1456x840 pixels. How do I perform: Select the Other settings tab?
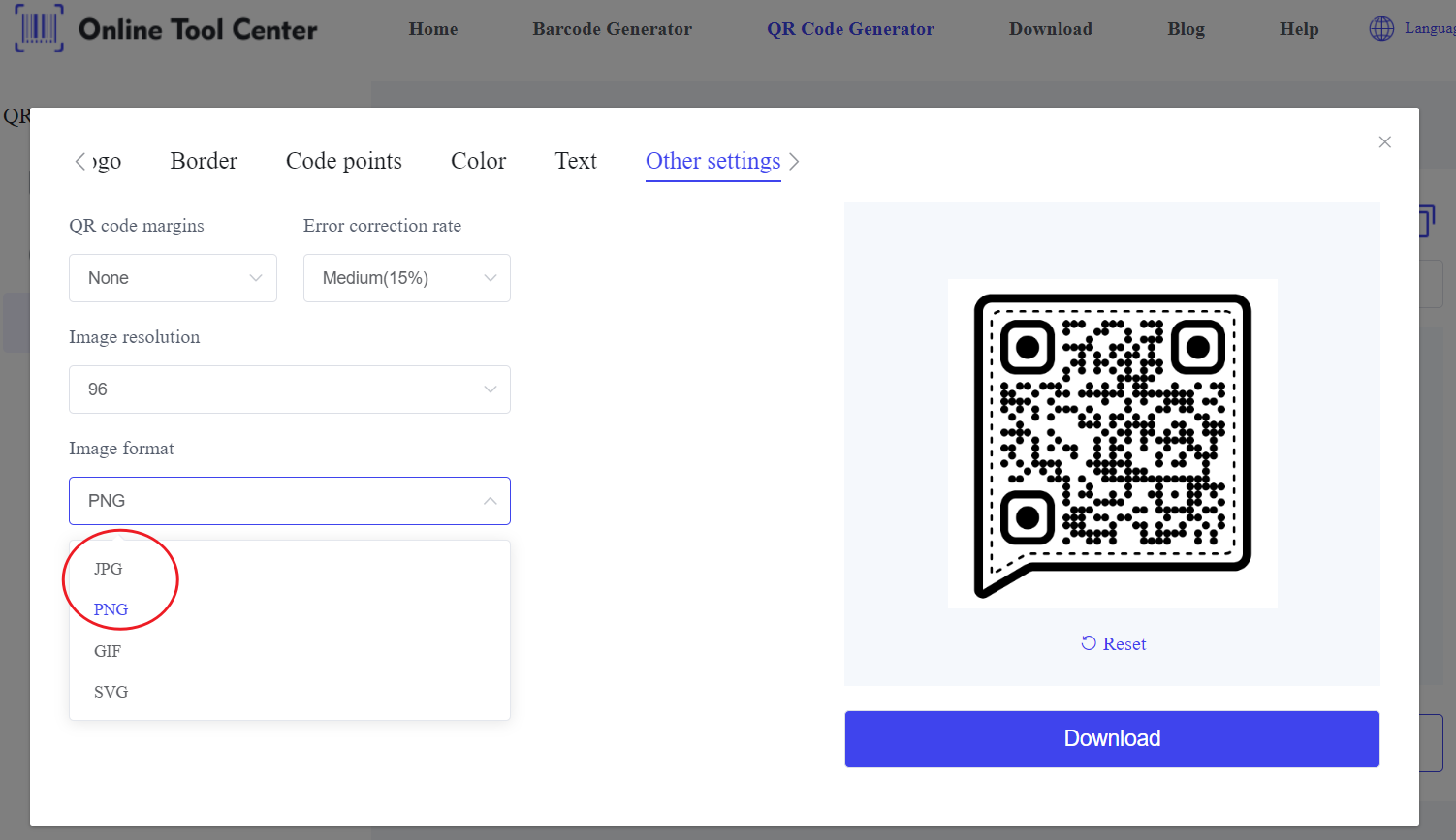pyautogui.click(x=713, y=161)
